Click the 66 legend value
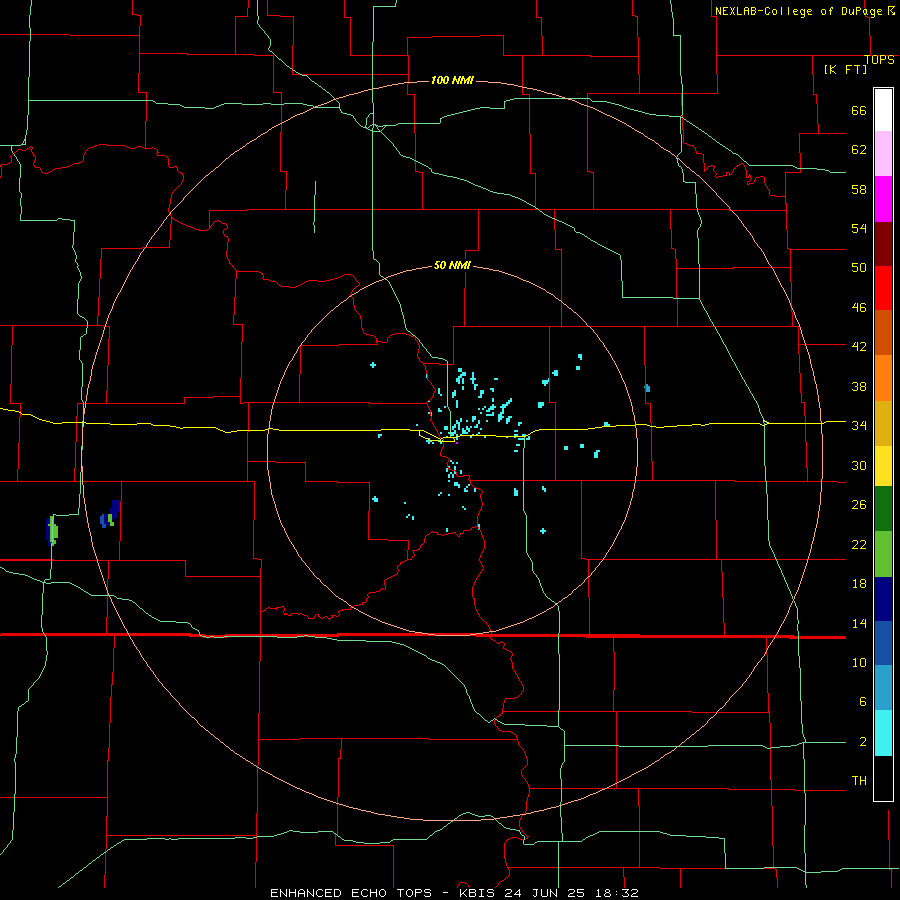 (859, 111)
